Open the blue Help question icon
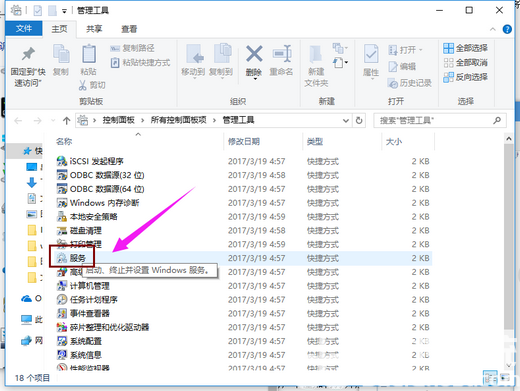This screenshot has width=520, height=391. click(507, 29)
